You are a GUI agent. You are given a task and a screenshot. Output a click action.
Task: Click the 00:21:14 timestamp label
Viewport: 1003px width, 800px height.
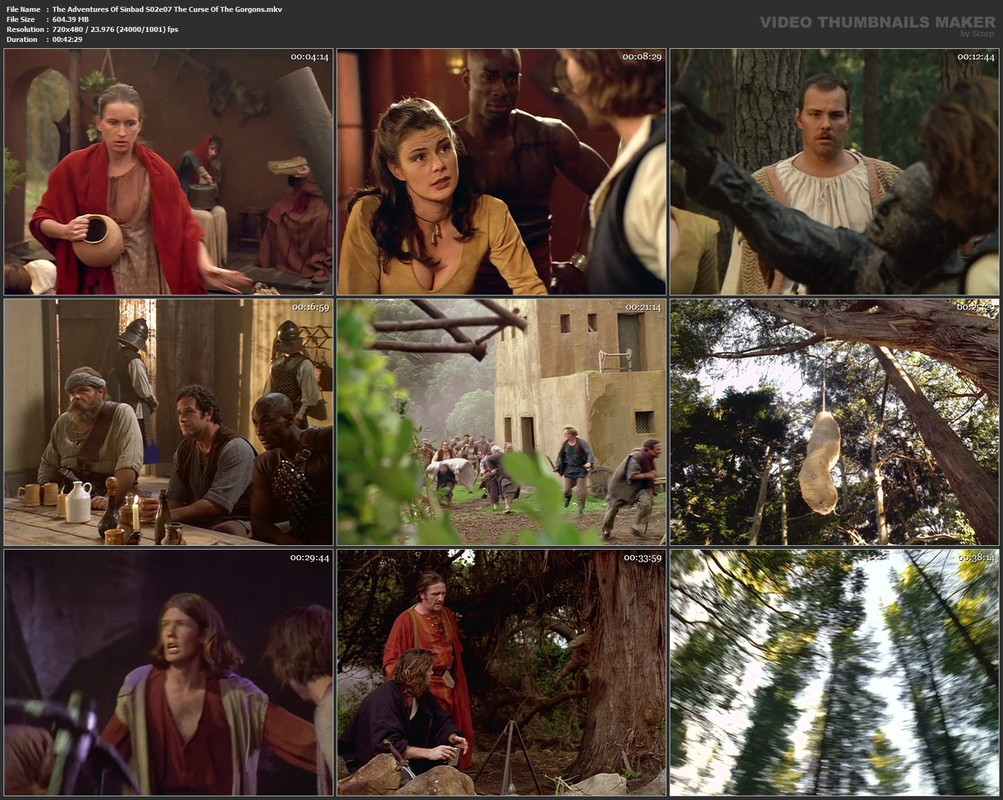[642, 308]
